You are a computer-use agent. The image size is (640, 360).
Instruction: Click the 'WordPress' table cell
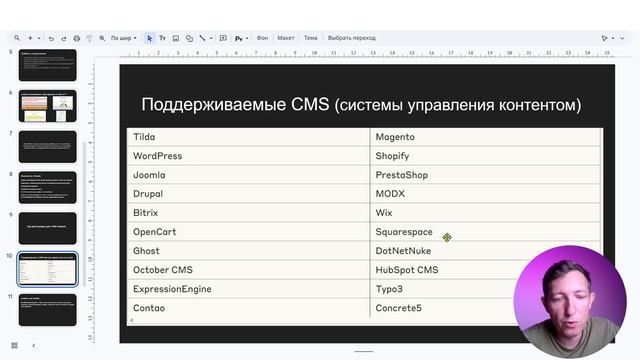coord(248,156)
